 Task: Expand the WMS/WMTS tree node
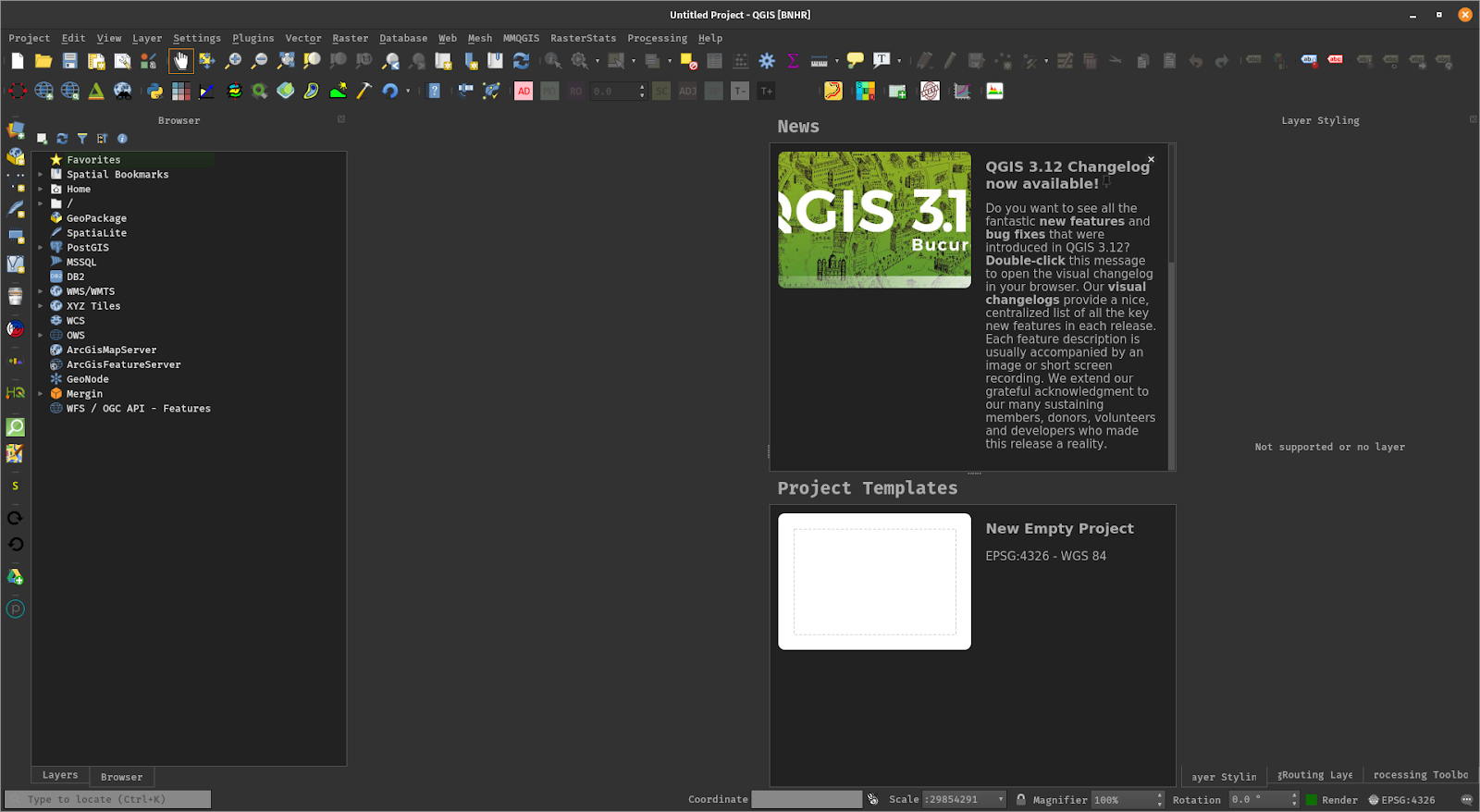pyautogui.click(x=41, y=291)
